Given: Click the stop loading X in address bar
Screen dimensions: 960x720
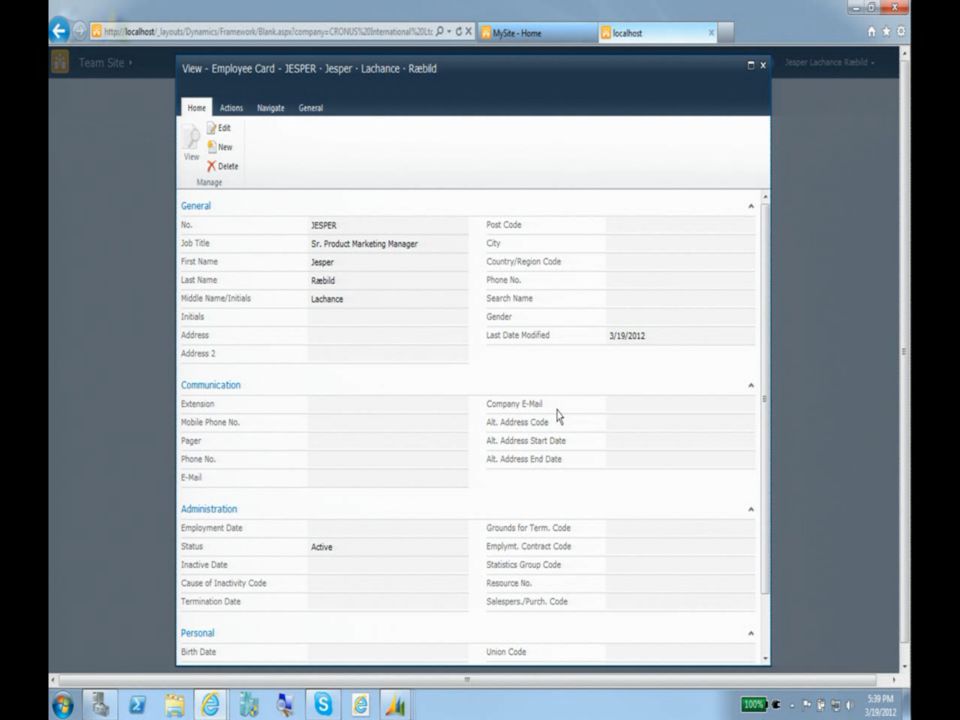Looking at the screenshot, I should coord(468,31).
